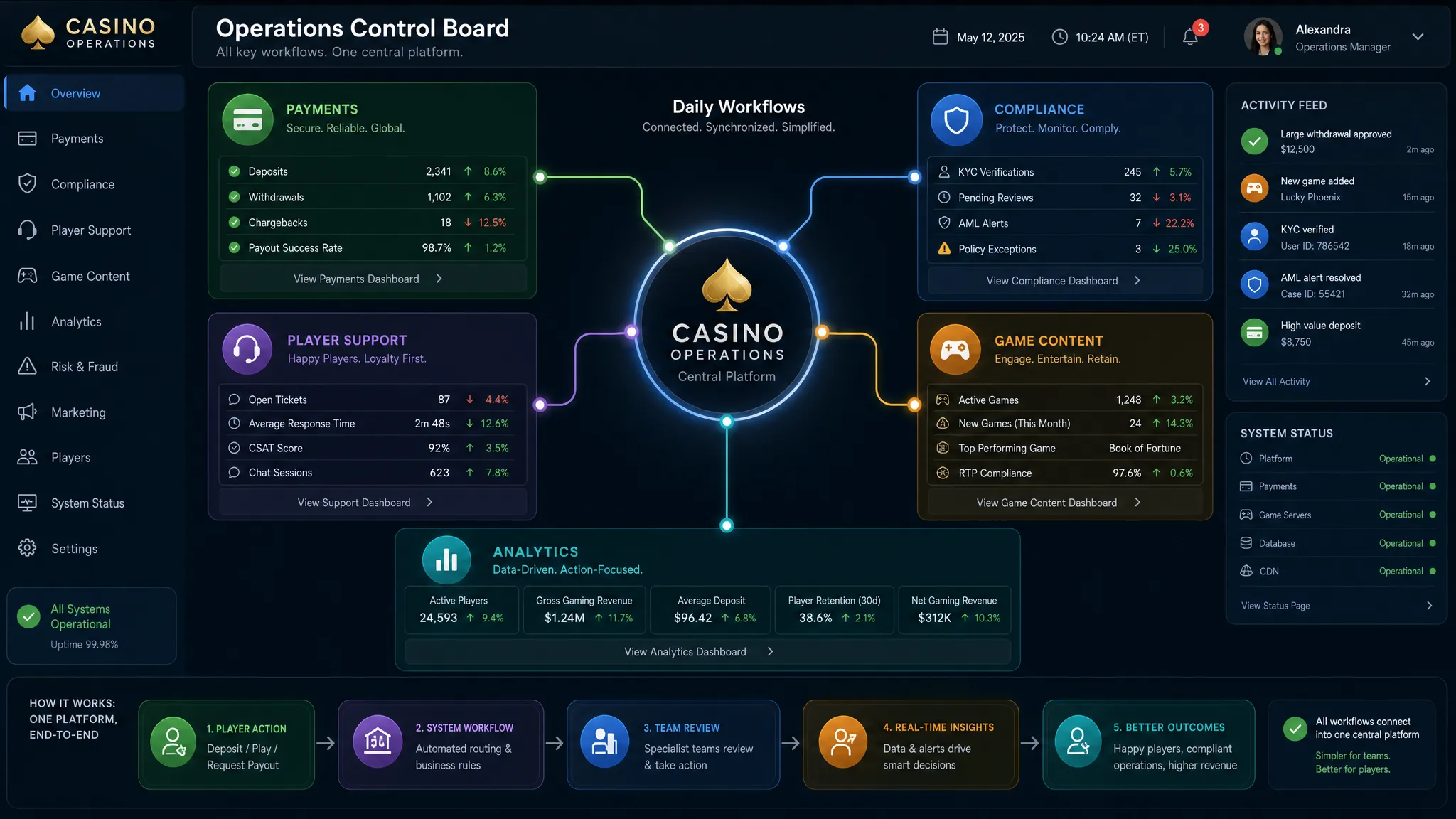The height and width of the screenshot is (819, 1456).
Task: Click the Net Gaming Revenue tile
Action: [x=955, y=610]
